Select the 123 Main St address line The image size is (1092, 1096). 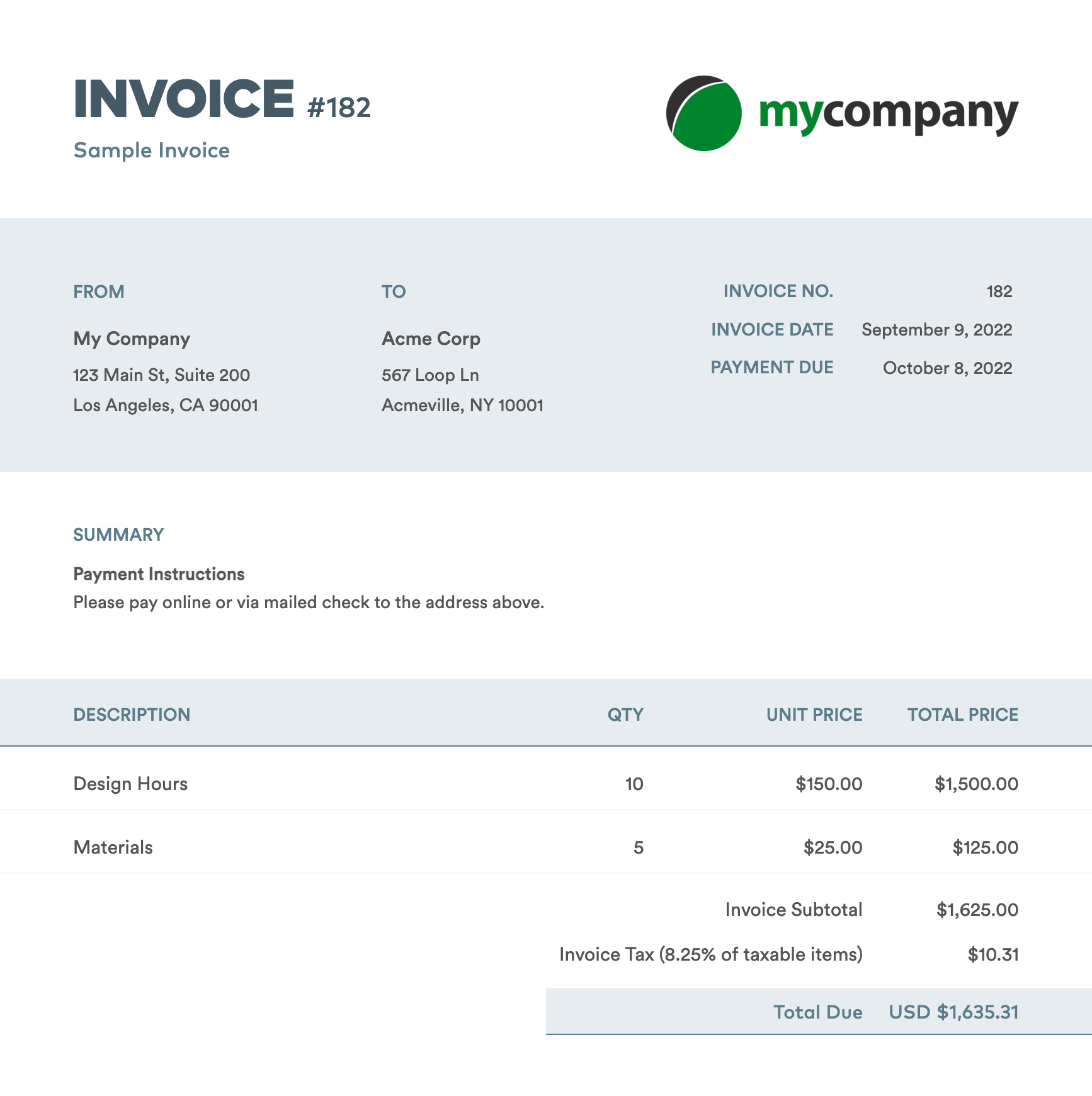tap(161, 375)
